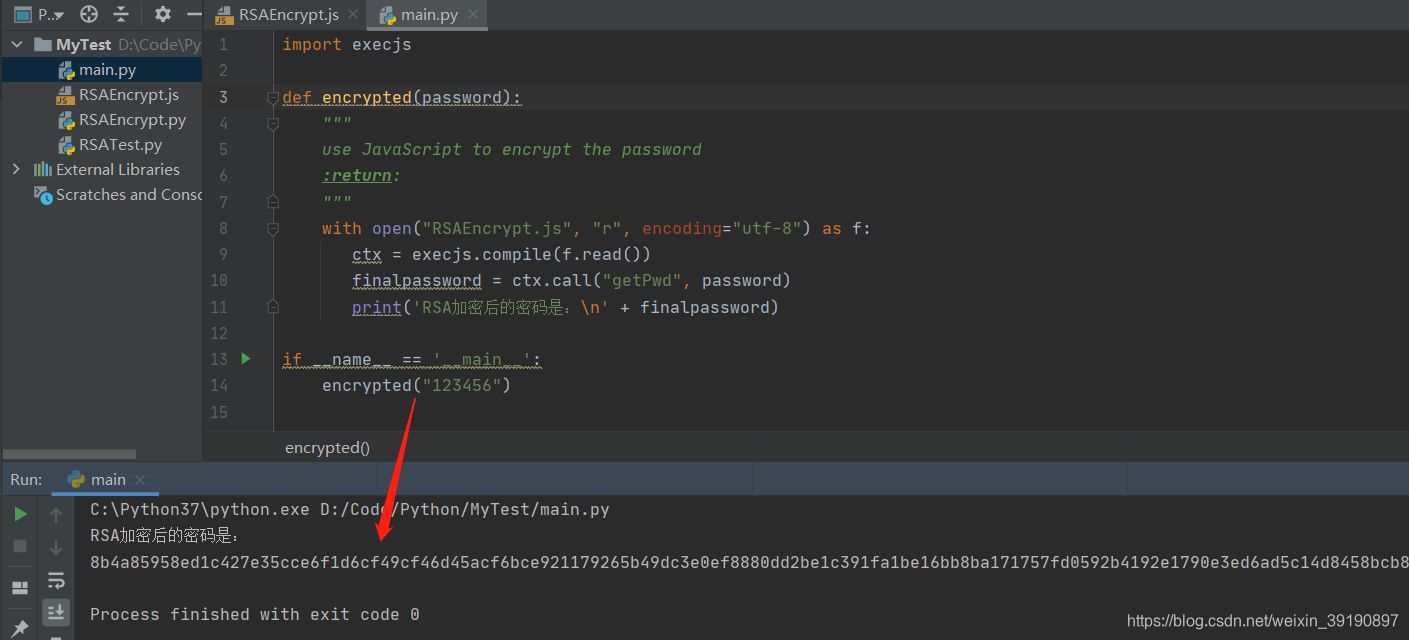Select RSAEncrypt.js in project tree
The height and width of the screenshot is (640, 1409).
pyautogui.click(x=101, y=95)
